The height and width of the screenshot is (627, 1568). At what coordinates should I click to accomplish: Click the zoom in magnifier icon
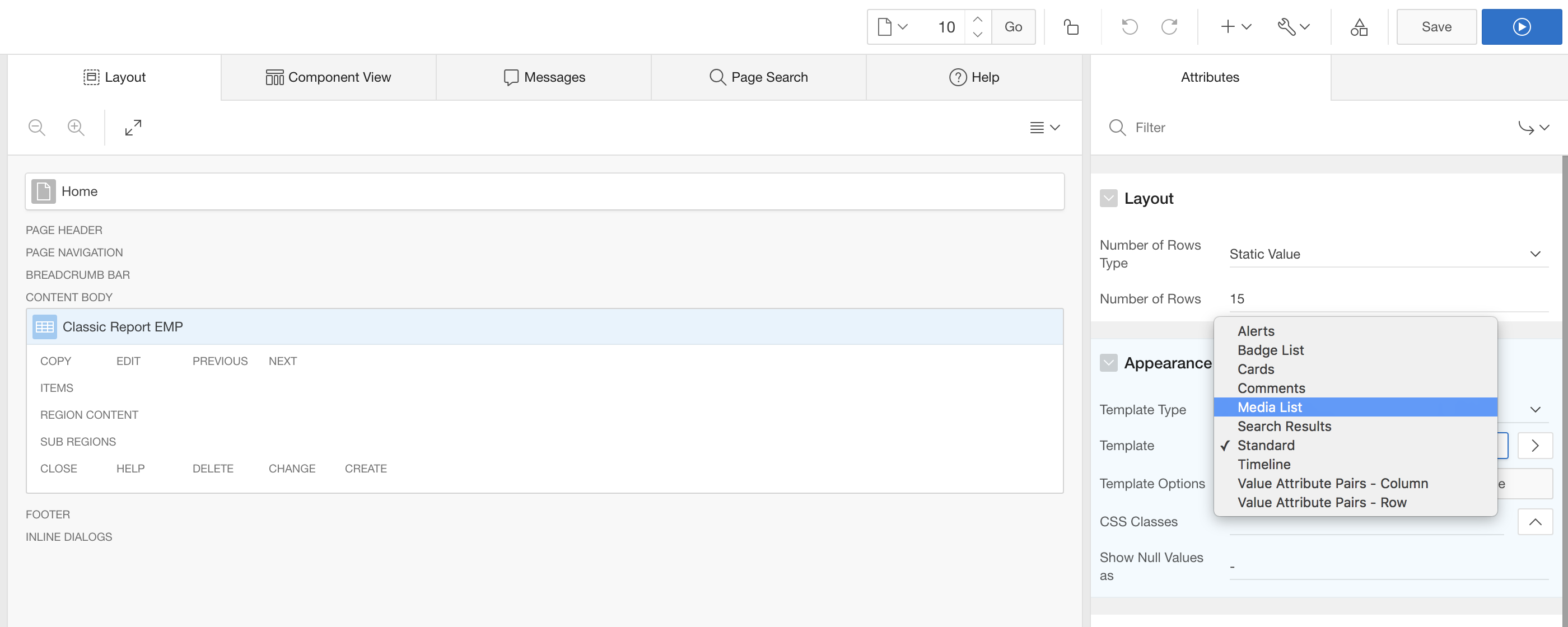tap(76, 128)
